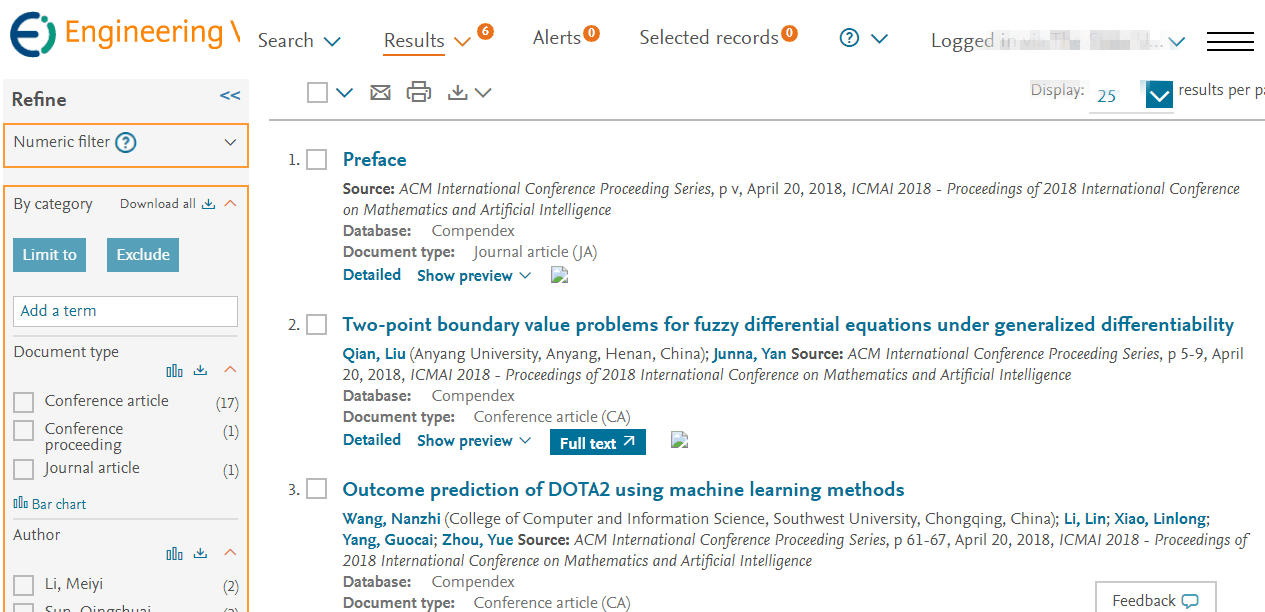This screenshot has width=1265, height=612.
Task: Open the Numeric filter help icon
Action: [125, 143]
